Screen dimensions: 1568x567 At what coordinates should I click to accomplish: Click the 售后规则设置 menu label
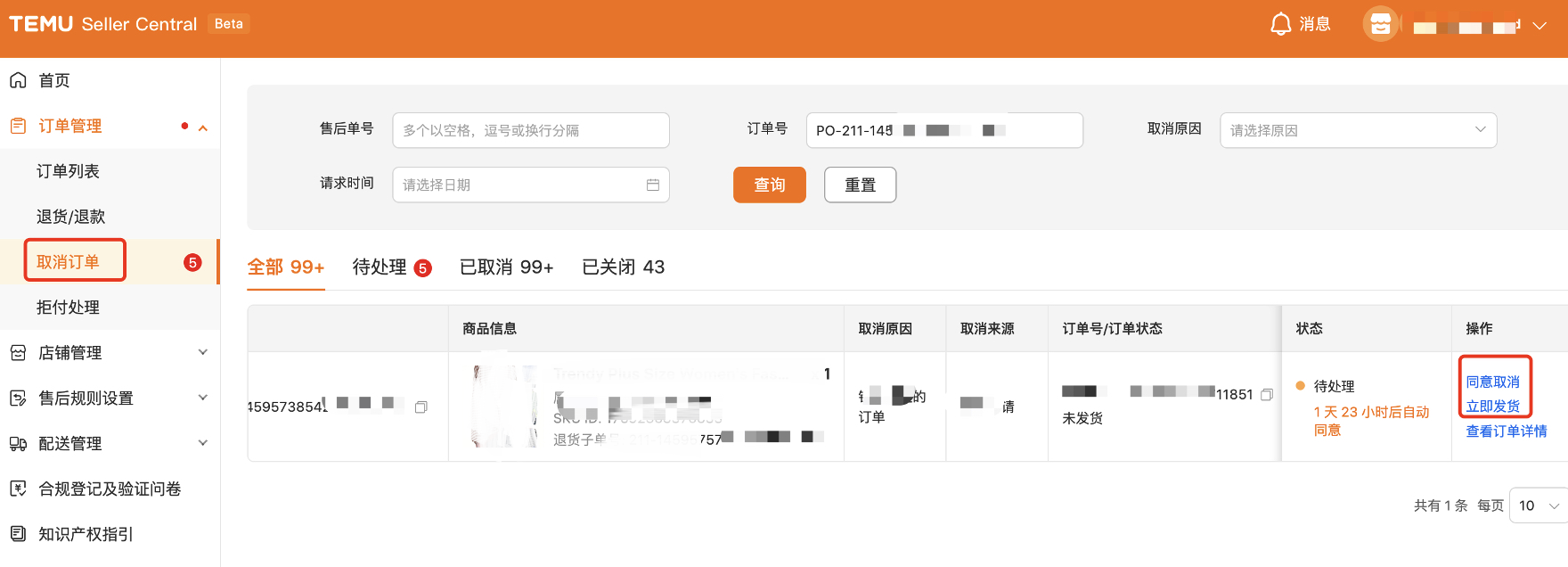point(86,399)
